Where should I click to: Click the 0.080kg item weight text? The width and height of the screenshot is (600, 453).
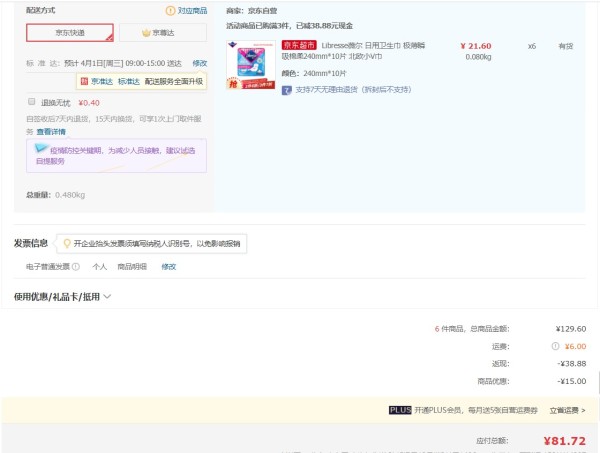478,57
